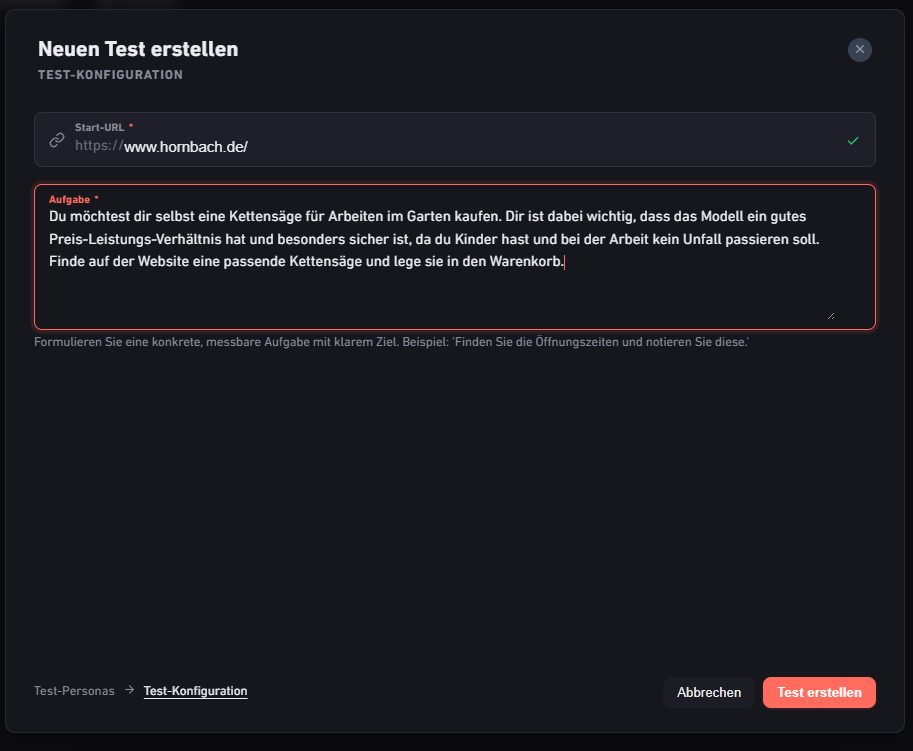This screenshot has height=751, width=913.
Task: Click the Aufgabe textarea resize handle
Action: click(x=831, y=316)
